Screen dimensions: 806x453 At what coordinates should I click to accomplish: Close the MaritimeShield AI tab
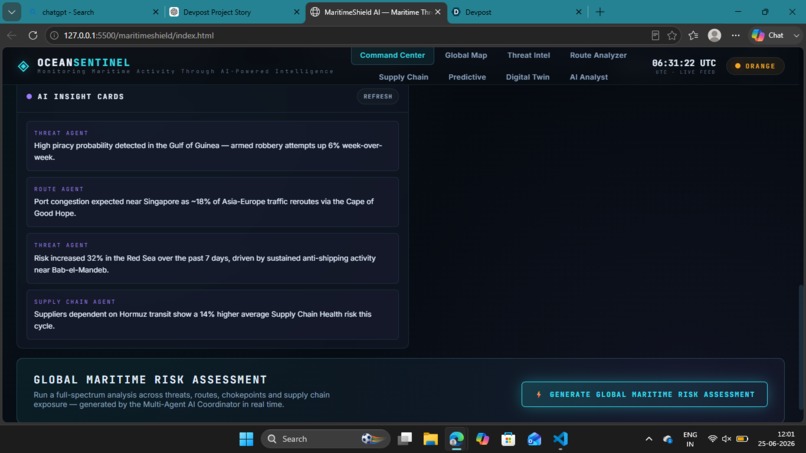(437, 12)
